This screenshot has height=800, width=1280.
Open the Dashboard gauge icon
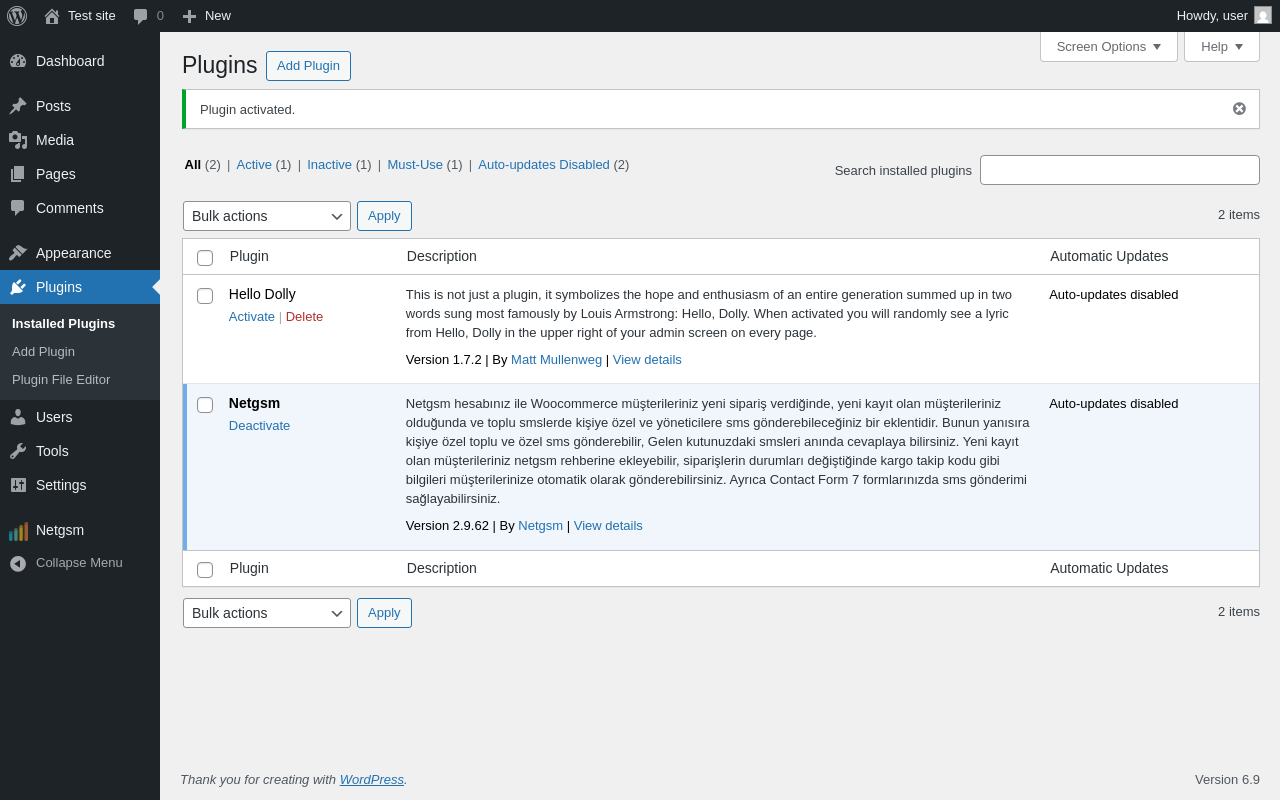tap(18, 61)
